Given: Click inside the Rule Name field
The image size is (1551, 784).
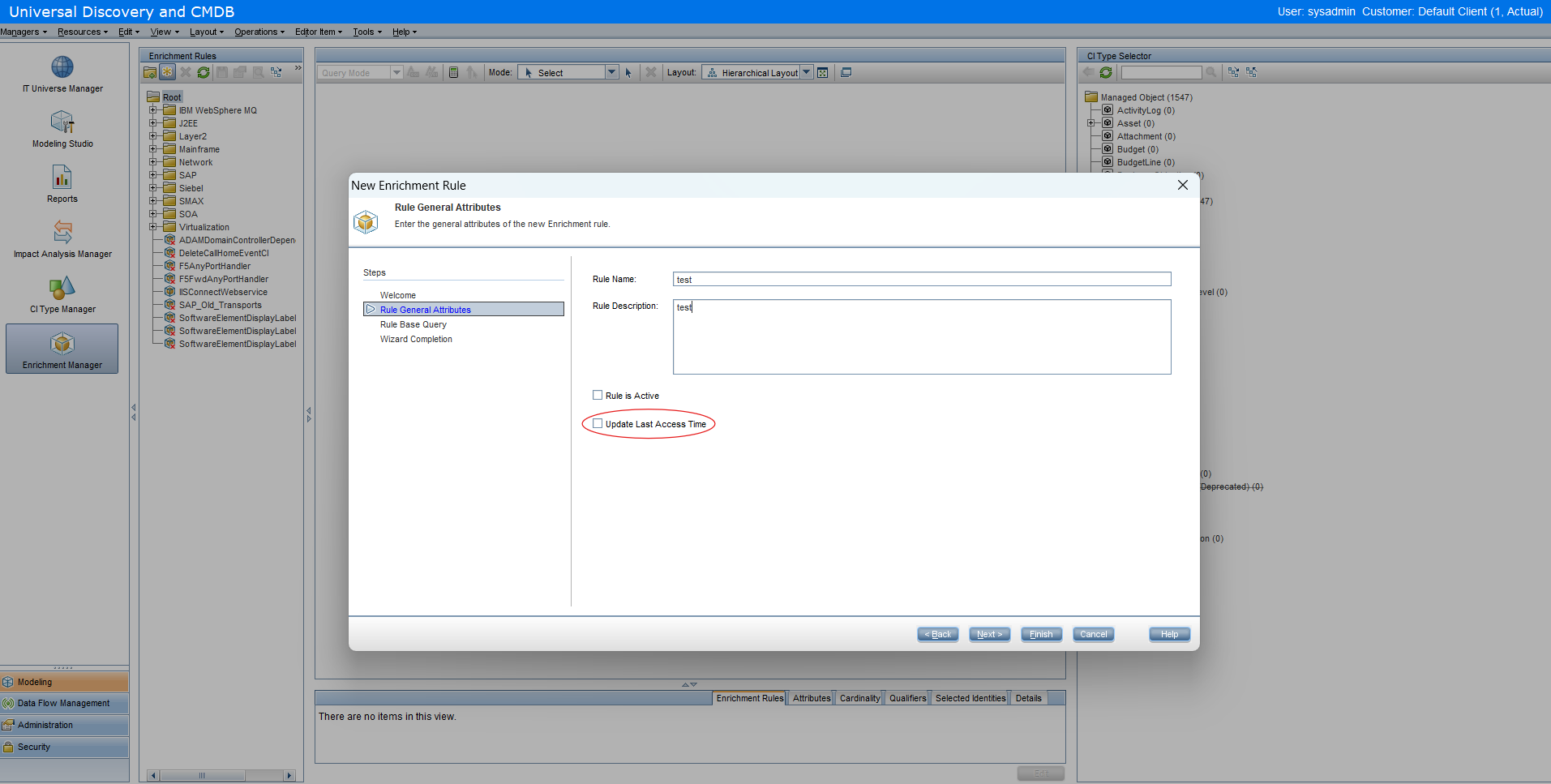Looking at the screenshot, I should pyautogui.click(x=921, y=279).
